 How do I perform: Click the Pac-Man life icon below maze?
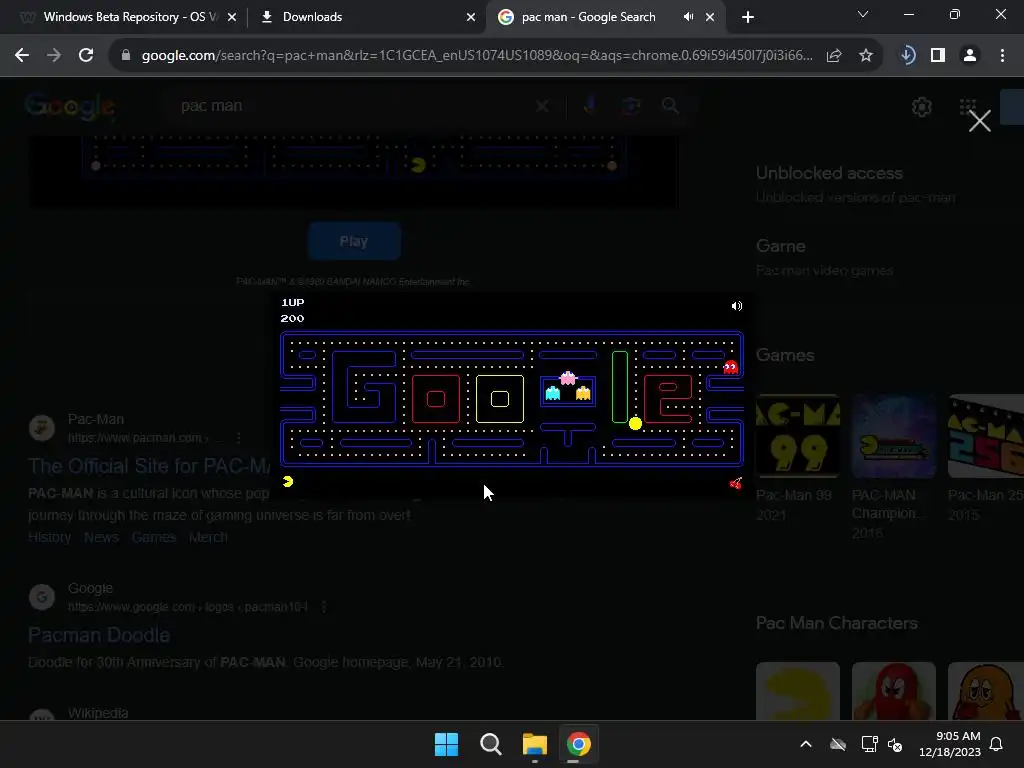288,482
